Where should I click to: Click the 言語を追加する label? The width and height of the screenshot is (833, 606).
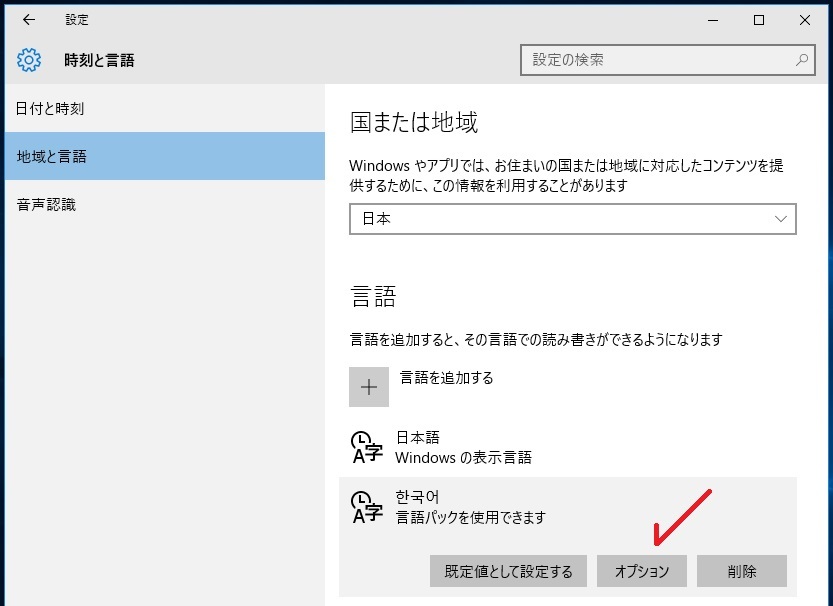(x=446, y=378)
